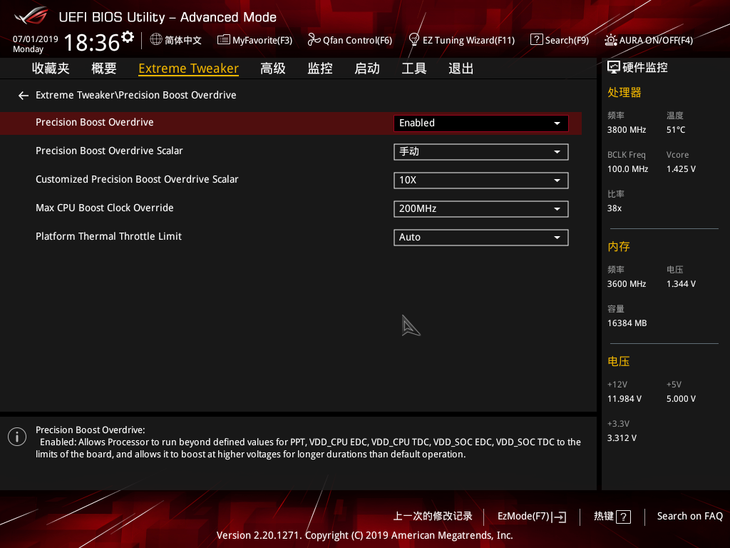Click the 5.000 V reading
Image resolution: width=730 pixels, height=548 pixels.
(x=681, y=399)
